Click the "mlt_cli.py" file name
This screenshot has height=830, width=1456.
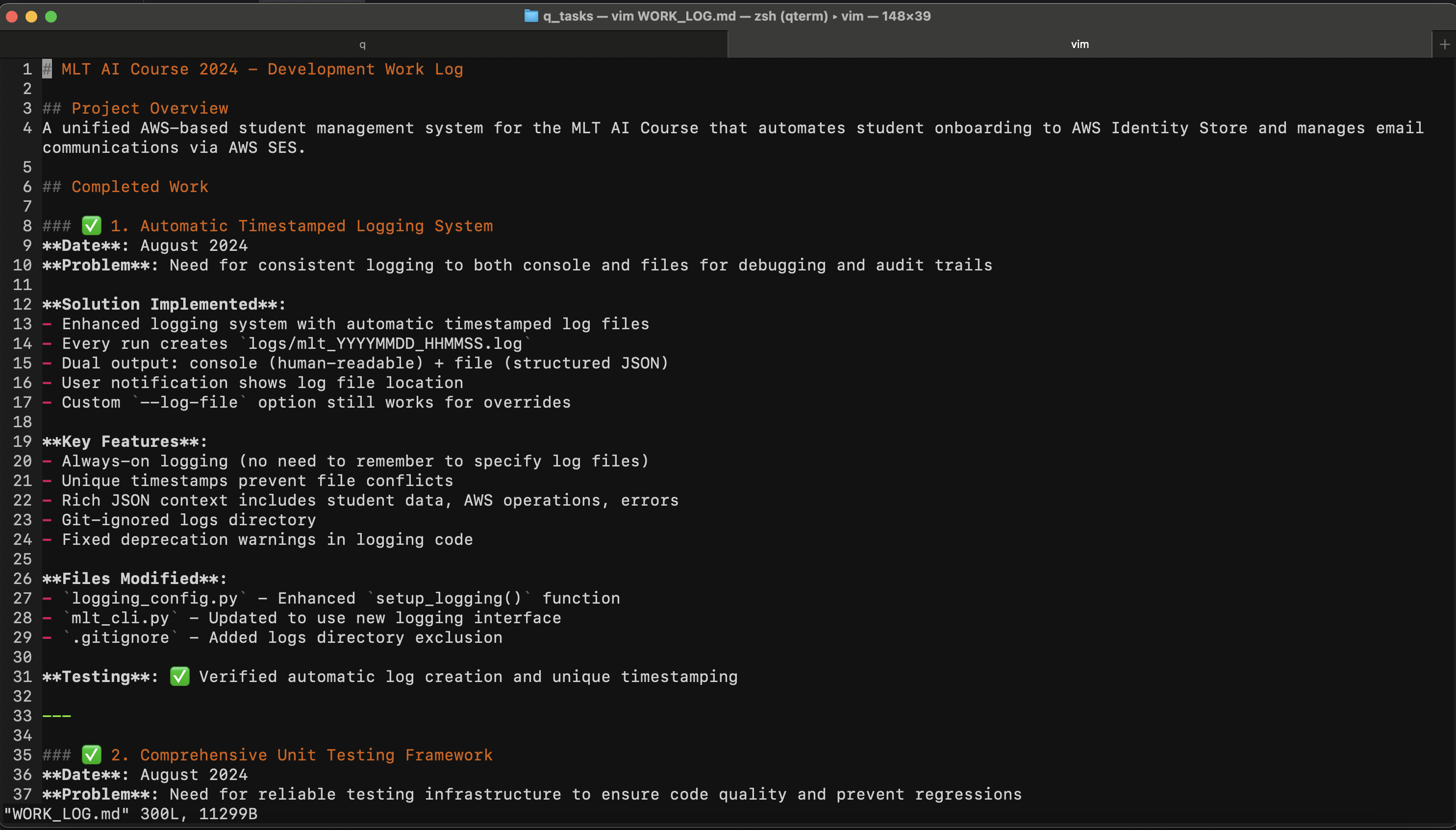[x=120, y=618]
